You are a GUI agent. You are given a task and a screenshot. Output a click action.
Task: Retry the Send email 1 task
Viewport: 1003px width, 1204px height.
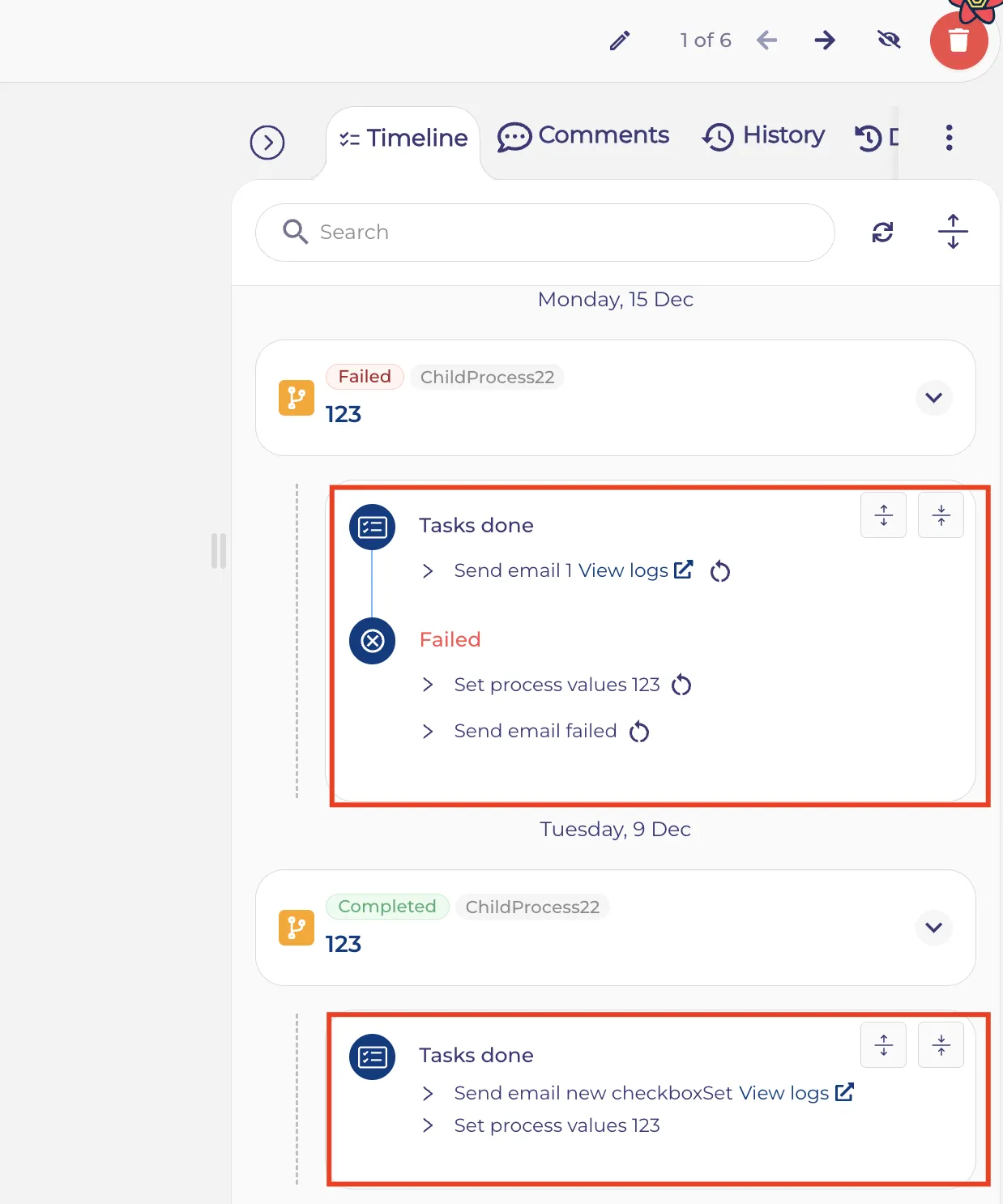[x=720, y=572]
